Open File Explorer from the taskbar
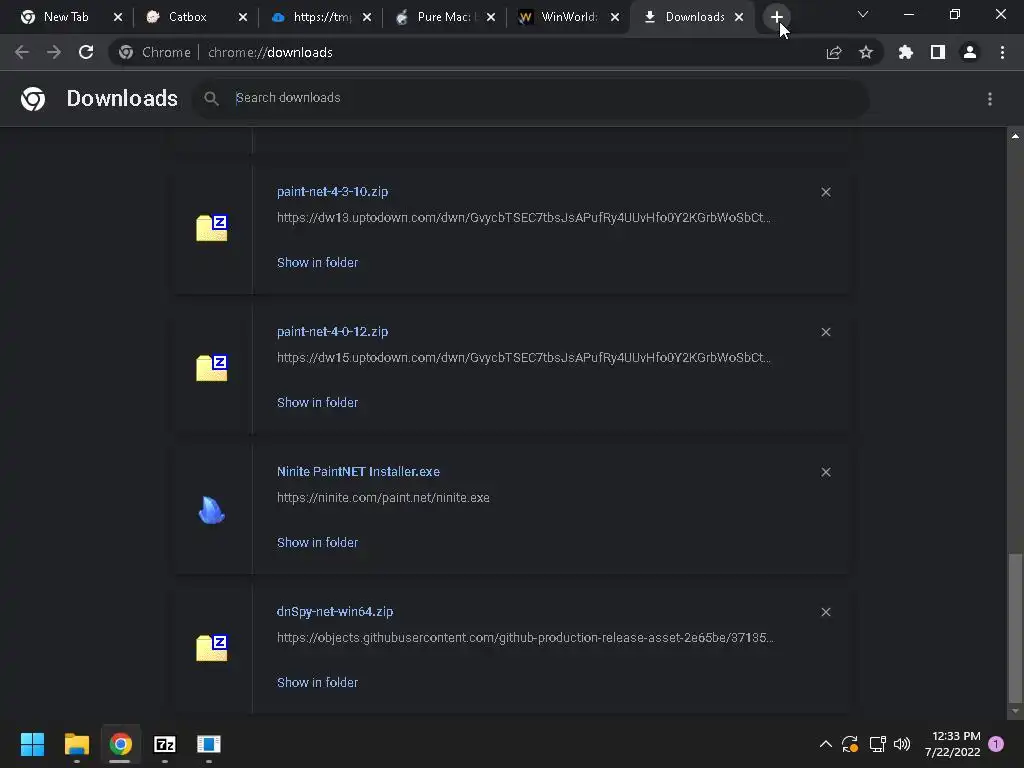The width and height of the screenshot is (1024, 768). click(76, 744)
